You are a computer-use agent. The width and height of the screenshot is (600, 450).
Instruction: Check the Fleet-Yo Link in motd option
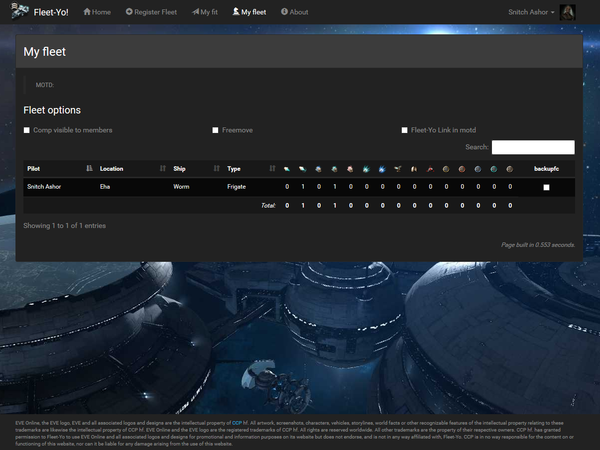click(404, 130)
